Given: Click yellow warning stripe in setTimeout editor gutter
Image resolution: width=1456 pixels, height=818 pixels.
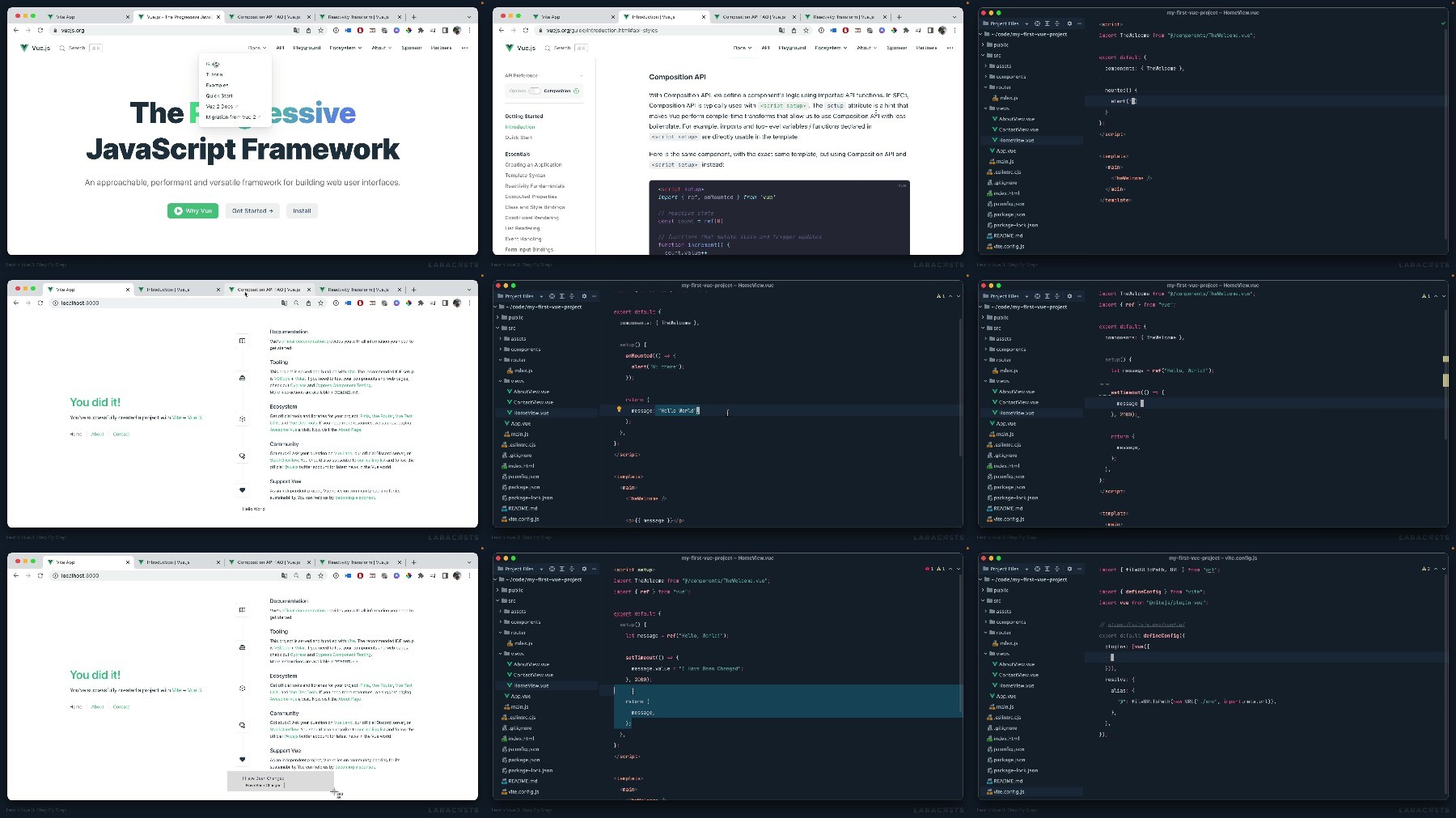Looking at the screenshot, I should click(x=1445, y=380).
